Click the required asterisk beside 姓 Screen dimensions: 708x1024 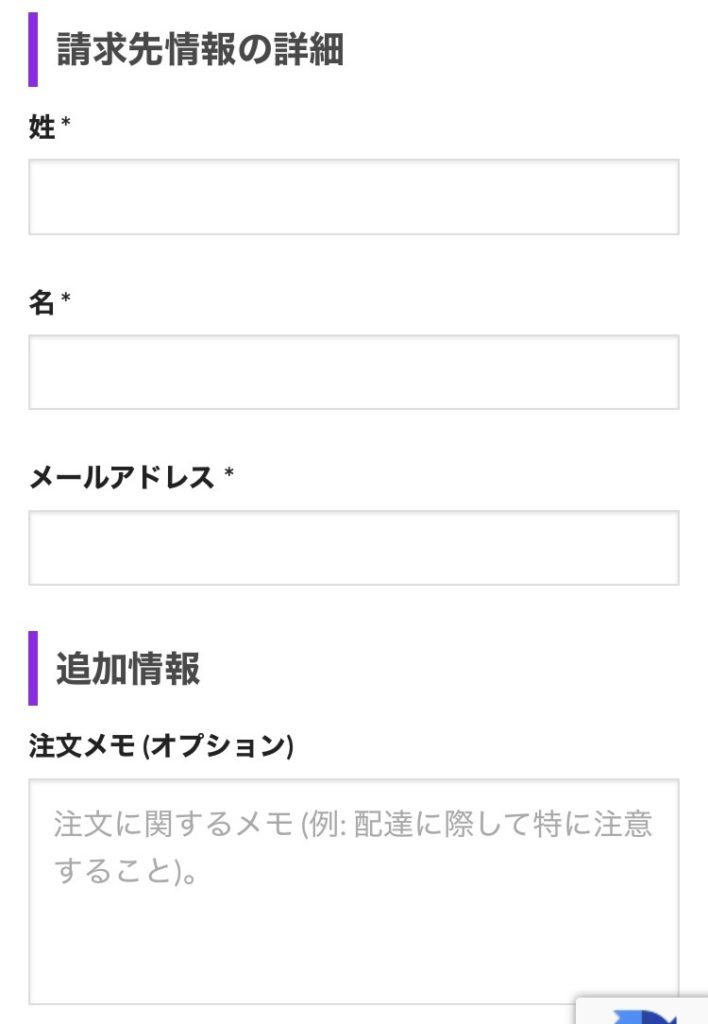pyautogui.click(x=66, y=125)
